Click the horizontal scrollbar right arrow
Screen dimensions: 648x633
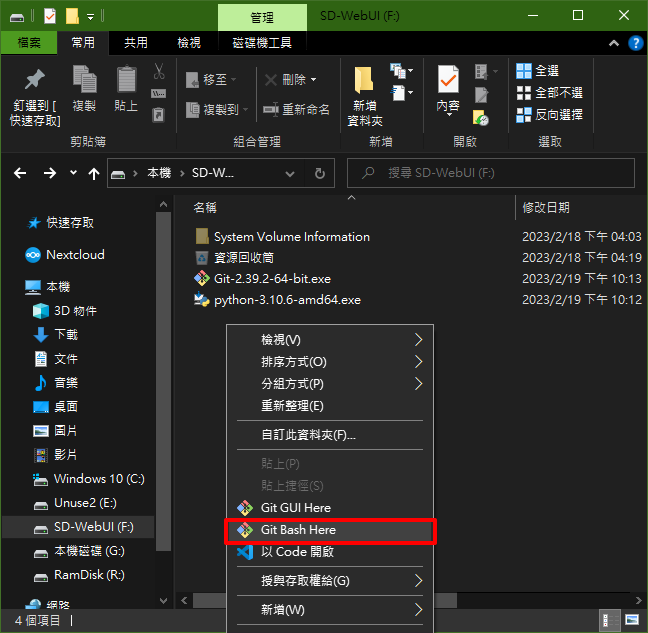pyautogui.click(x=638, y=600)
